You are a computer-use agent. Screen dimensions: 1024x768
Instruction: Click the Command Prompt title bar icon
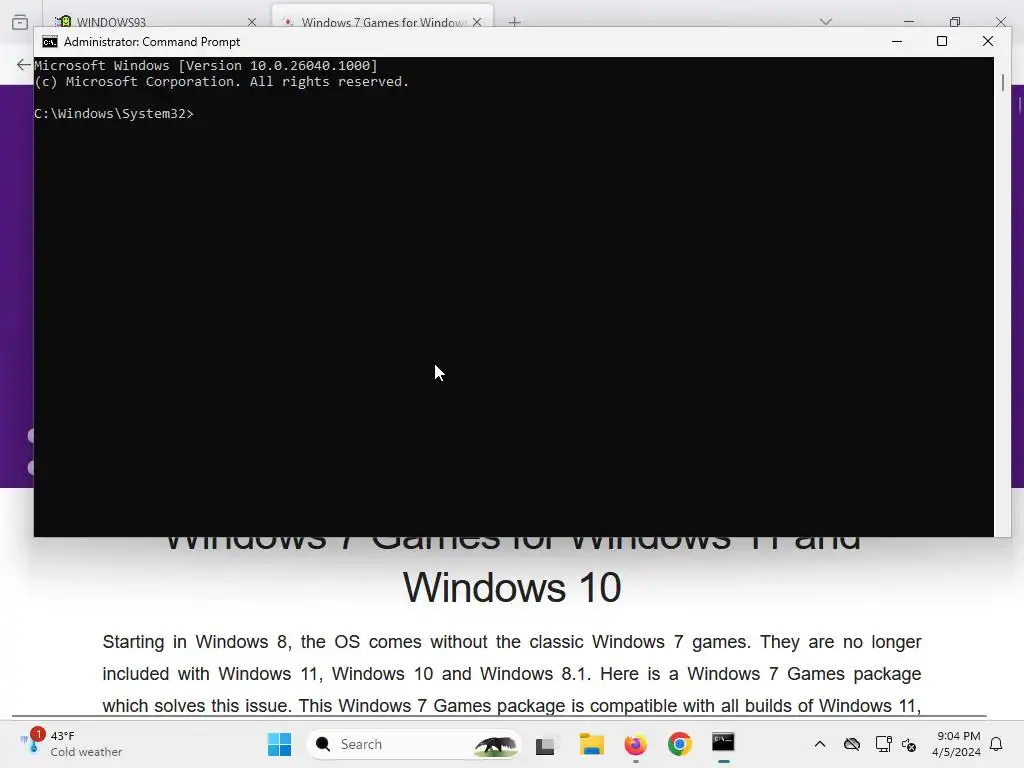pos(50,42)
